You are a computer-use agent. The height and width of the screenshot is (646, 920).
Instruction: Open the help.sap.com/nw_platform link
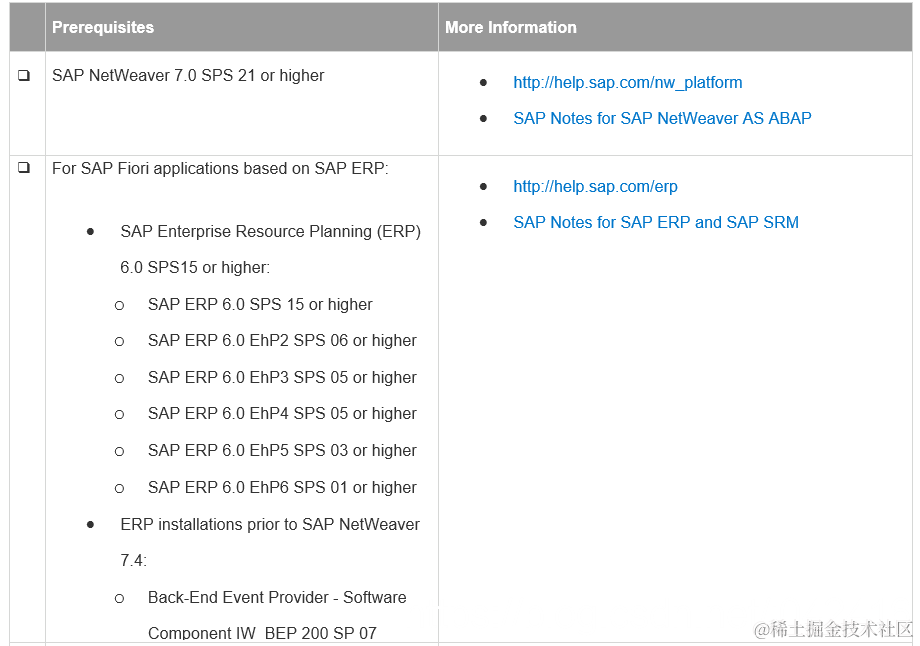point(627,83)
